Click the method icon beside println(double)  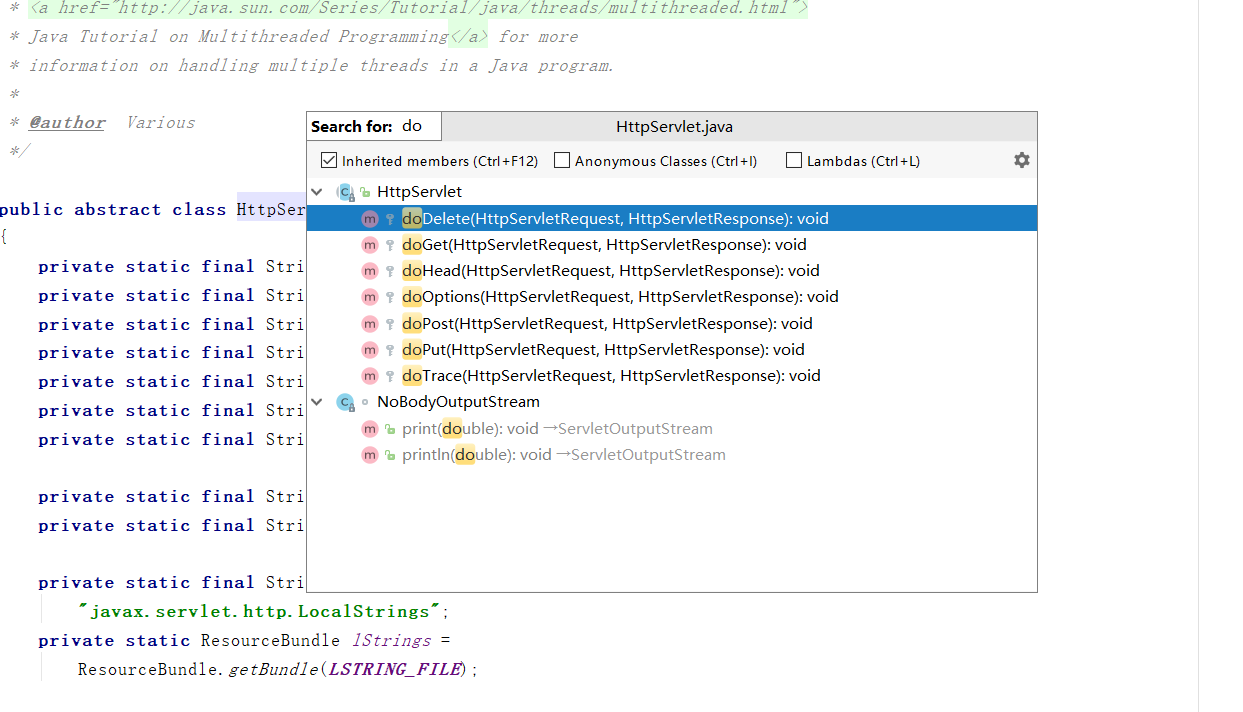[x=370, y=455]
